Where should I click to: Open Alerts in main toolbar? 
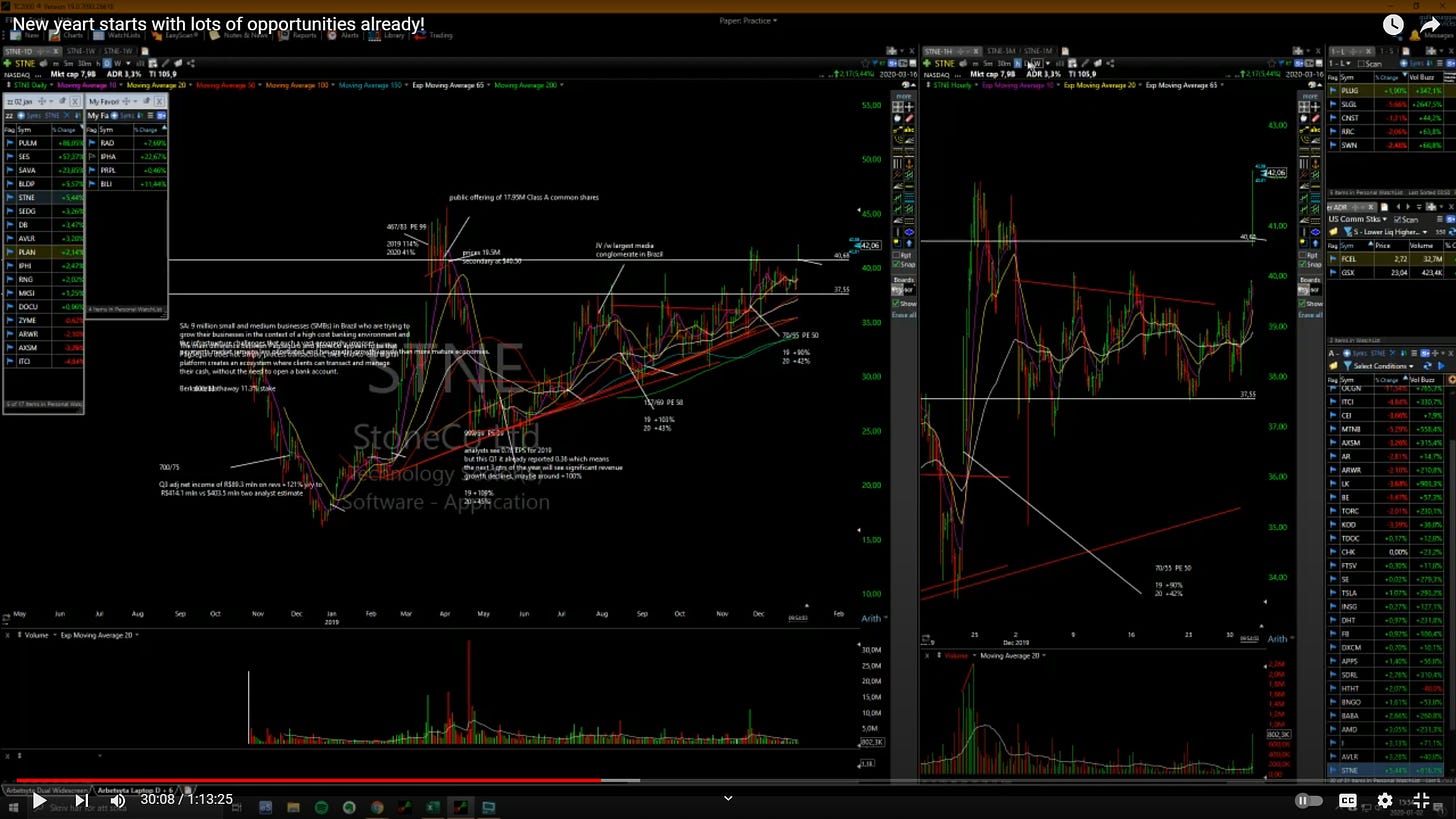(345, 35)
